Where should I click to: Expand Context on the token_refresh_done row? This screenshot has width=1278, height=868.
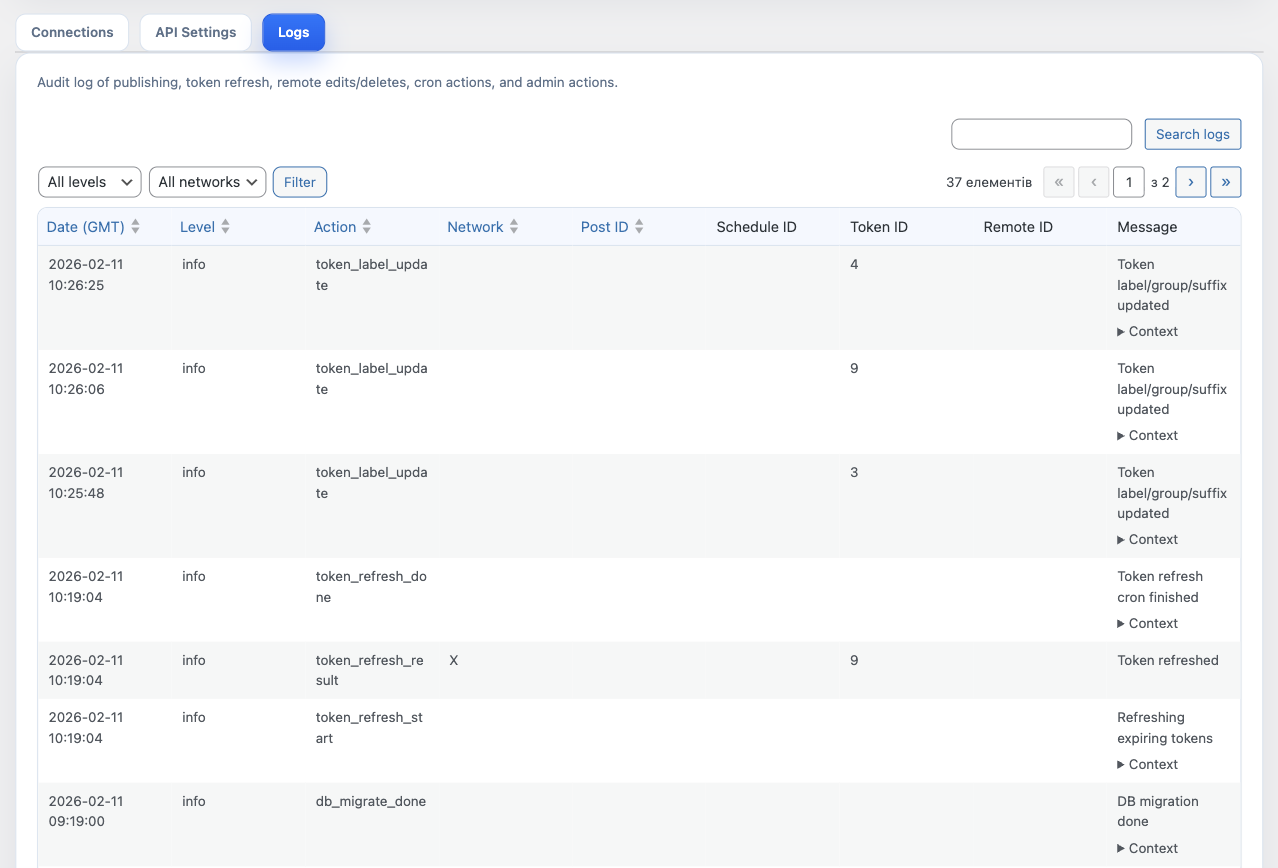(x=1146, y=623)
